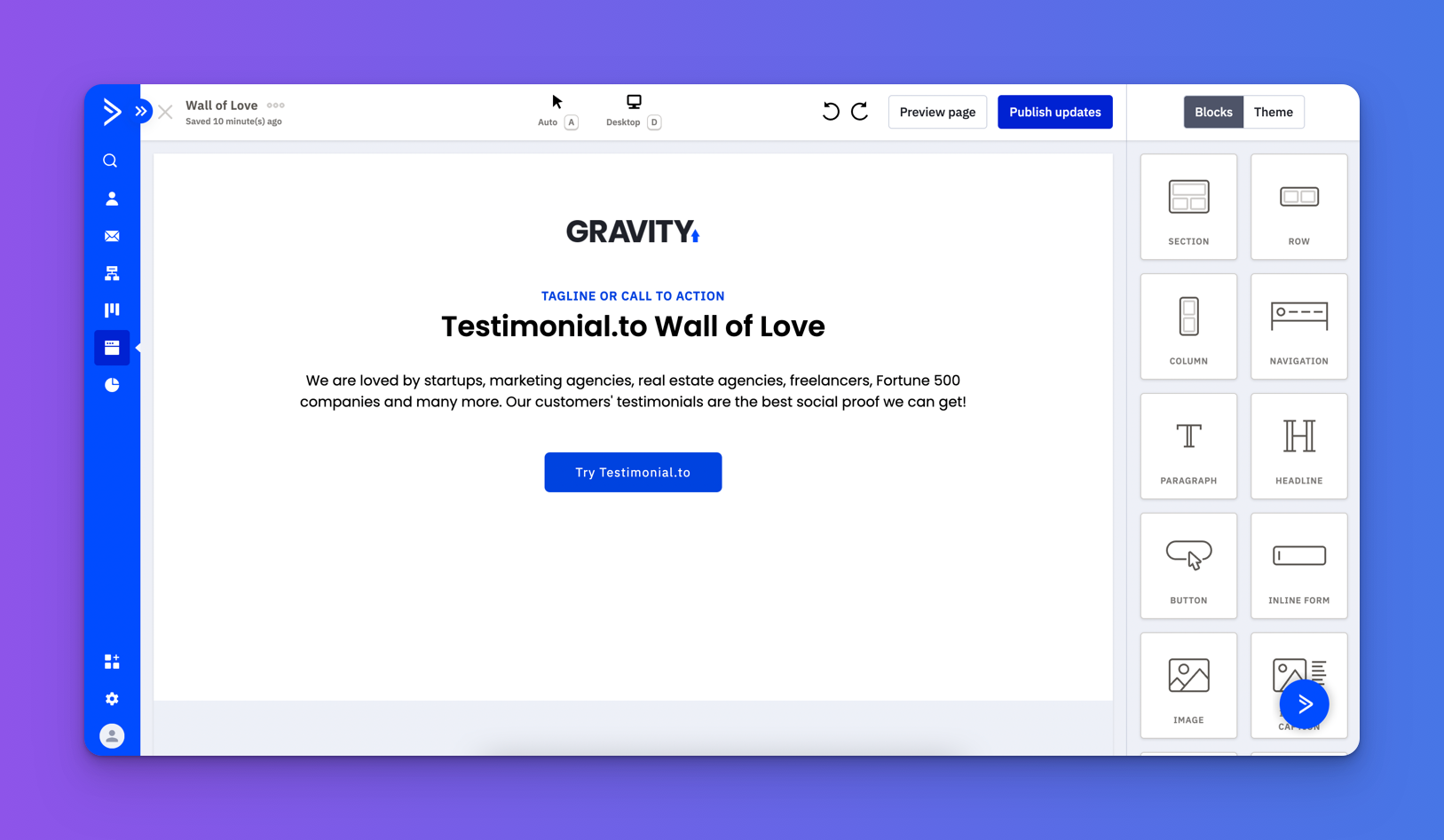Open Deals from the pipeline columns icon

[112, 310]
